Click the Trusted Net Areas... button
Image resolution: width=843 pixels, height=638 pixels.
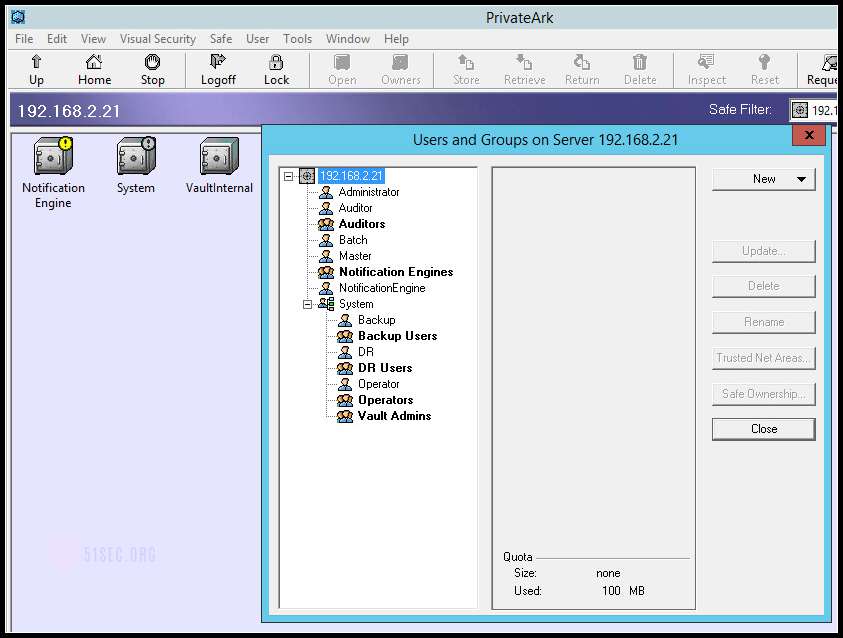(x=763, y=358)
